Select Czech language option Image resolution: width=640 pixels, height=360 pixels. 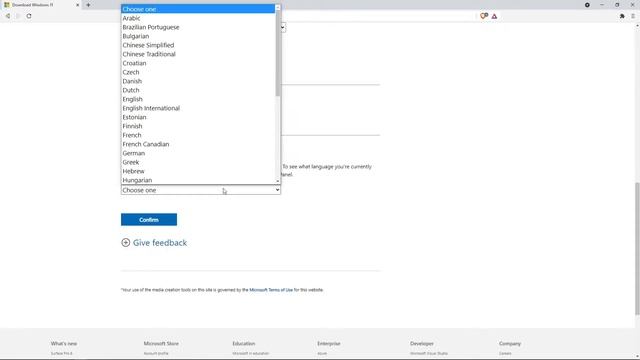198,72
